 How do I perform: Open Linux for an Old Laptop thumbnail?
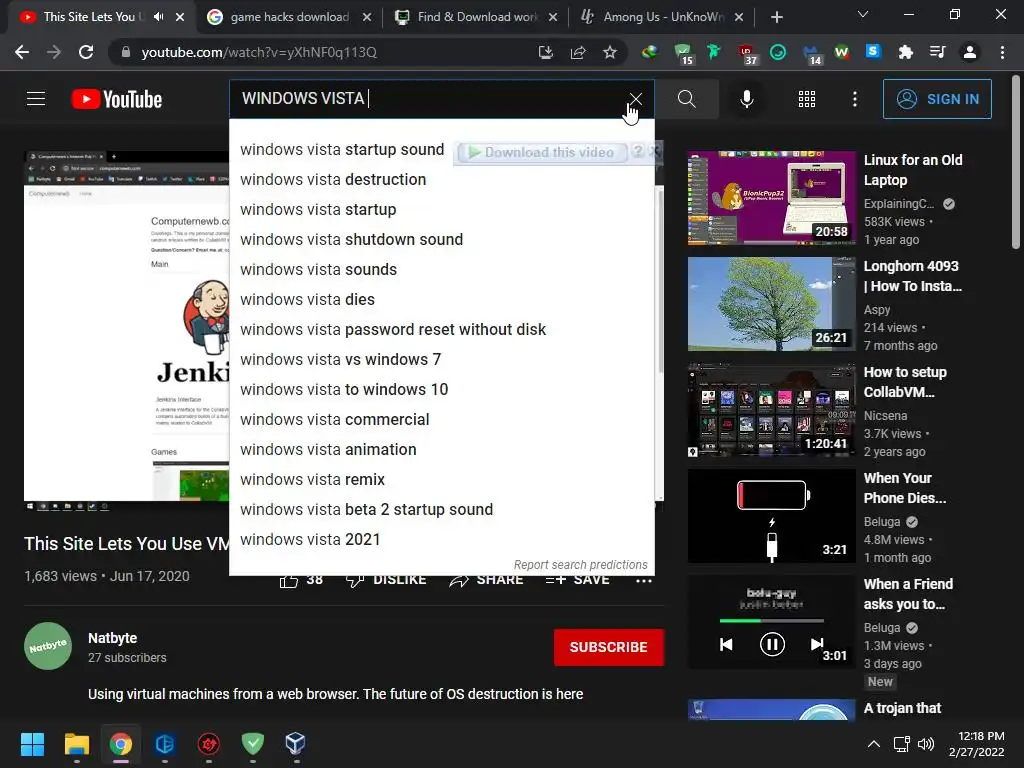(771, 198)
